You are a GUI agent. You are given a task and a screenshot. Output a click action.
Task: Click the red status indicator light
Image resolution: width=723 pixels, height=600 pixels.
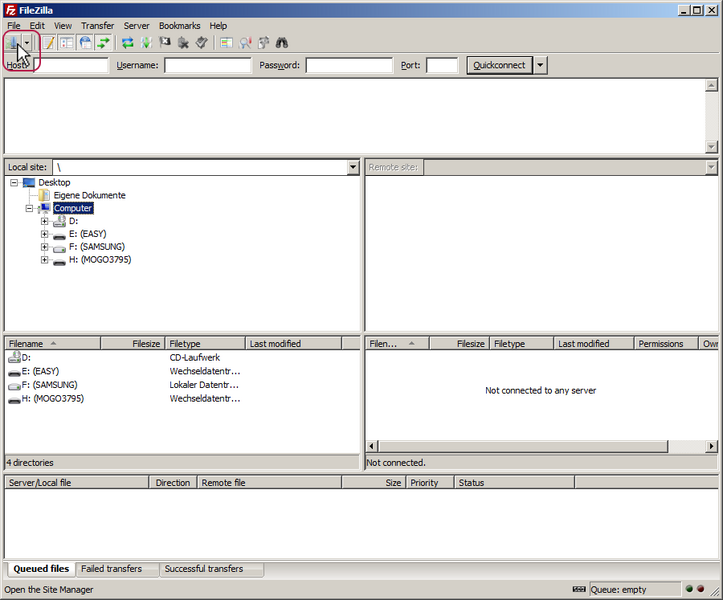click(701, 589)
